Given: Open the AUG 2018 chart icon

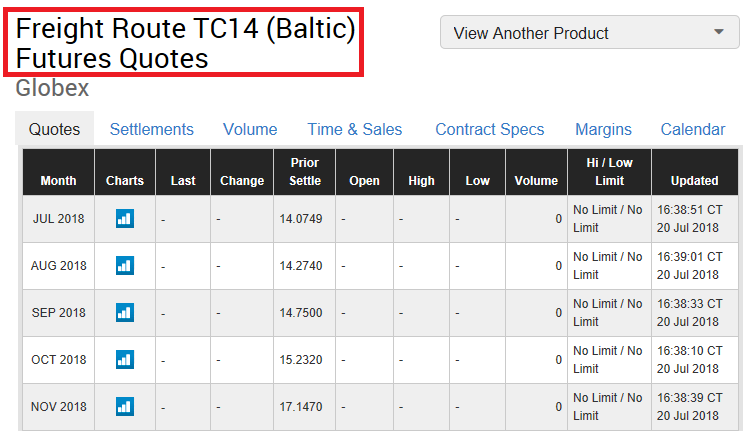Looking at the screenshot, I should [x=125, y=266].
